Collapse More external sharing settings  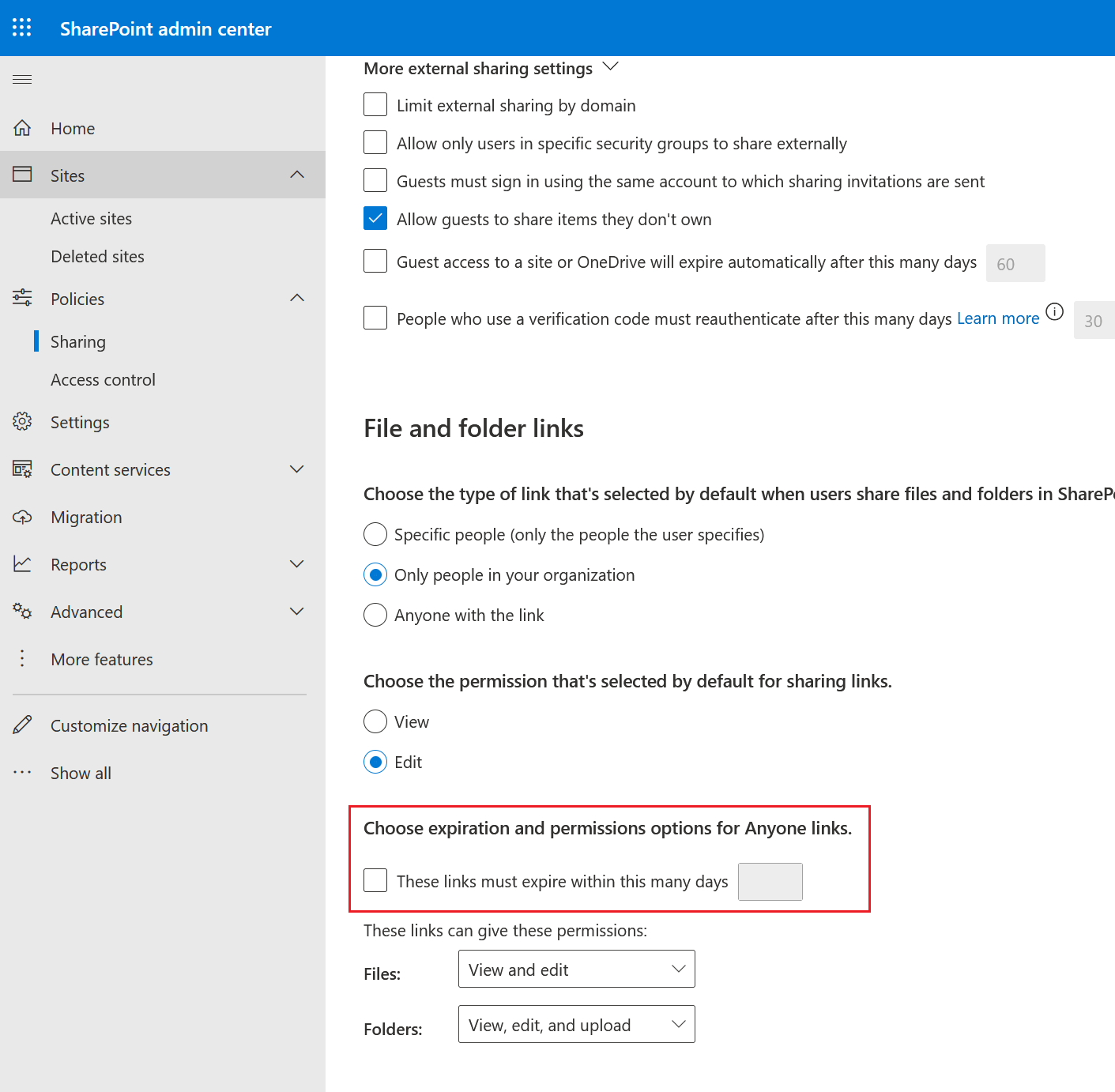coord(610,66)
